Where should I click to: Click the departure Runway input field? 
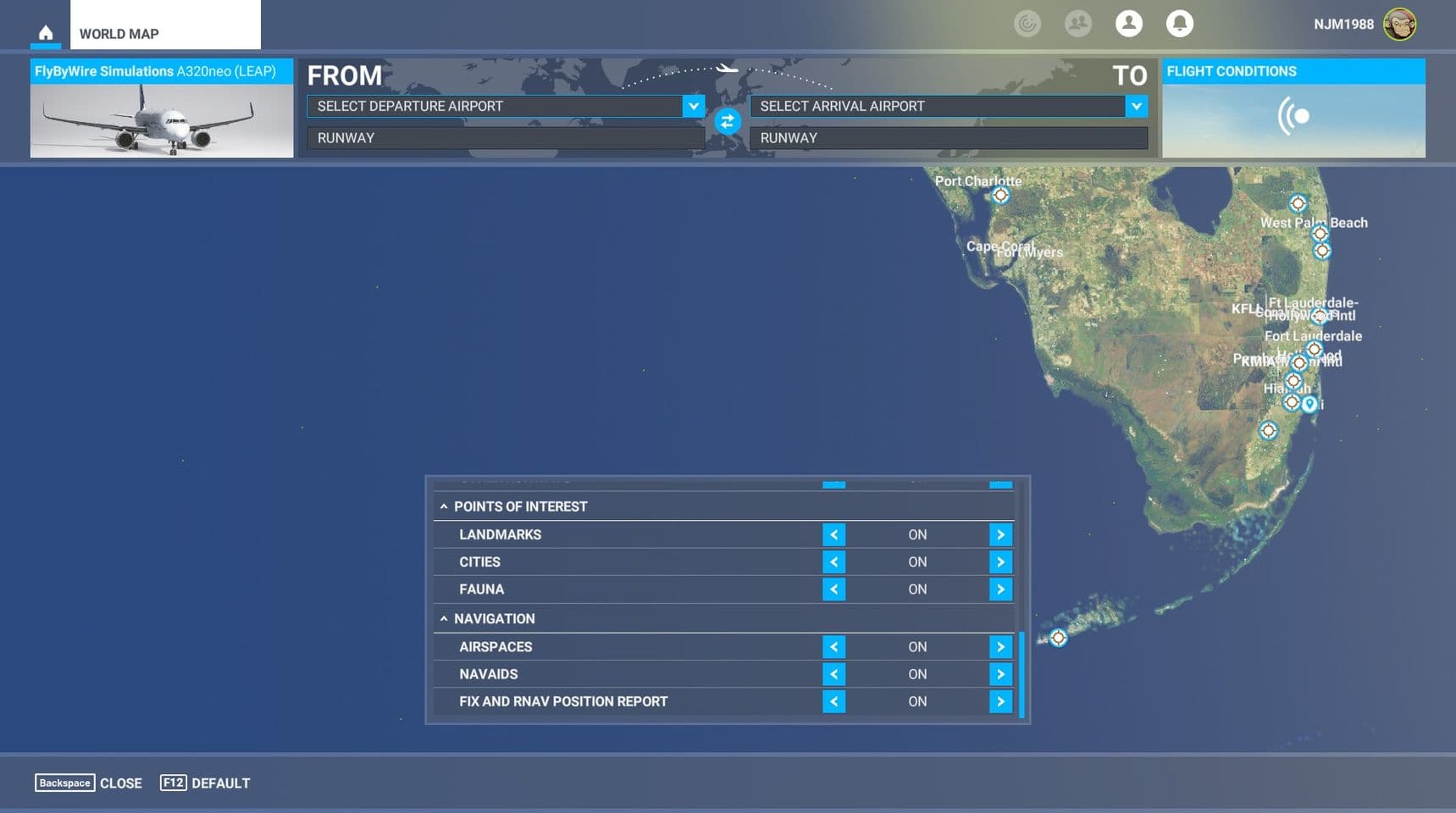pos(504,137)
